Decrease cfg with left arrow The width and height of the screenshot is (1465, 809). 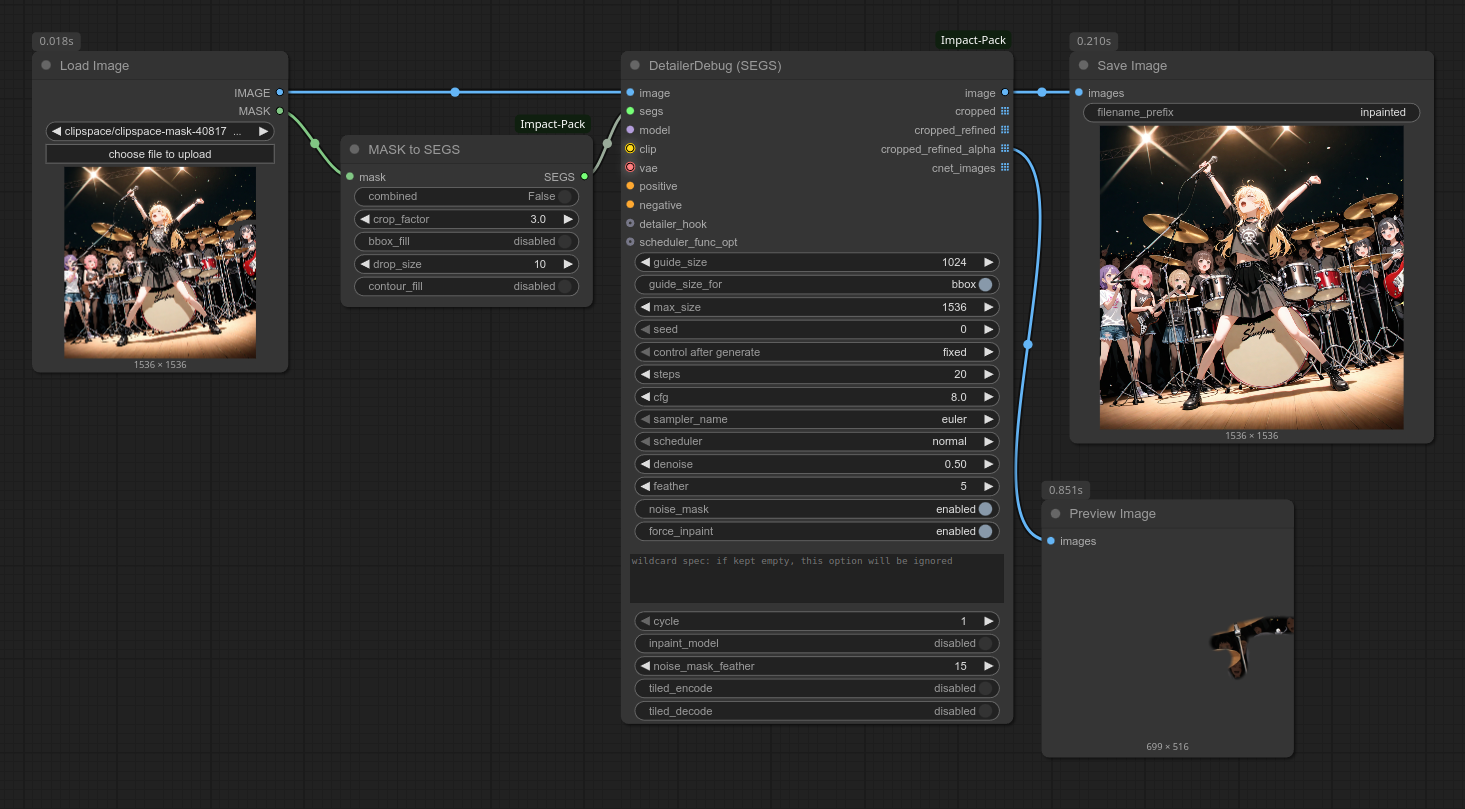pyautogui.click(x=645, y=397)
